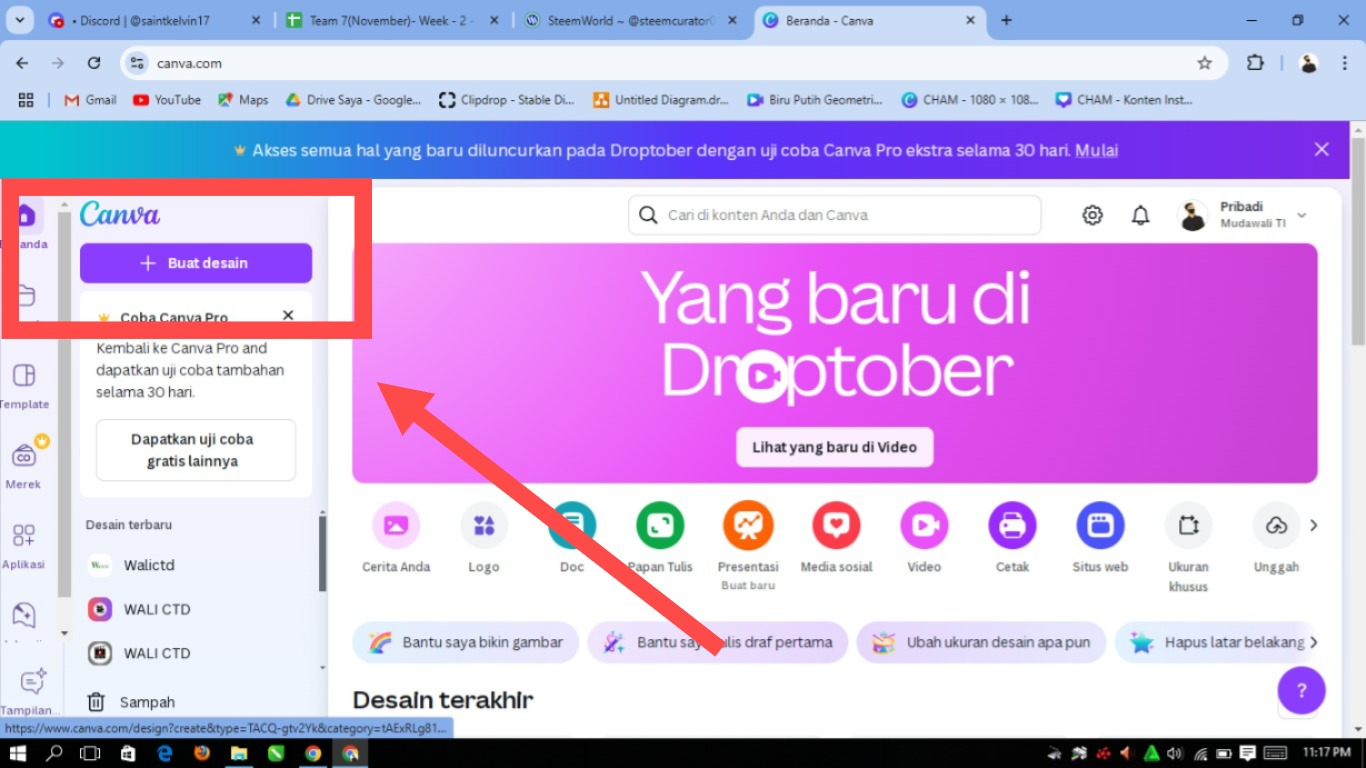The width and height of the screenshot is (1366, 768).
Task: Click the Mulai link in the top banner
Action: pyautogui.click(x=1097, y=151)
